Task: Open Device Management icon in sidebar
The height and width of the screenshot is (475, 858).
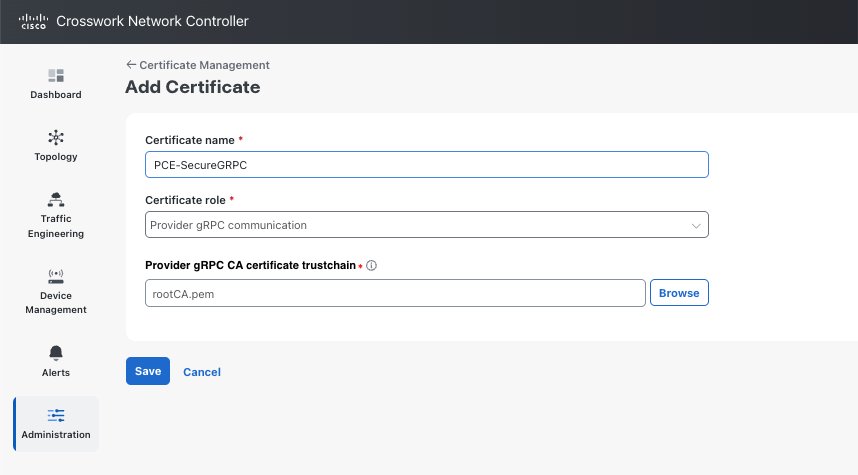Action: (56, 276)
